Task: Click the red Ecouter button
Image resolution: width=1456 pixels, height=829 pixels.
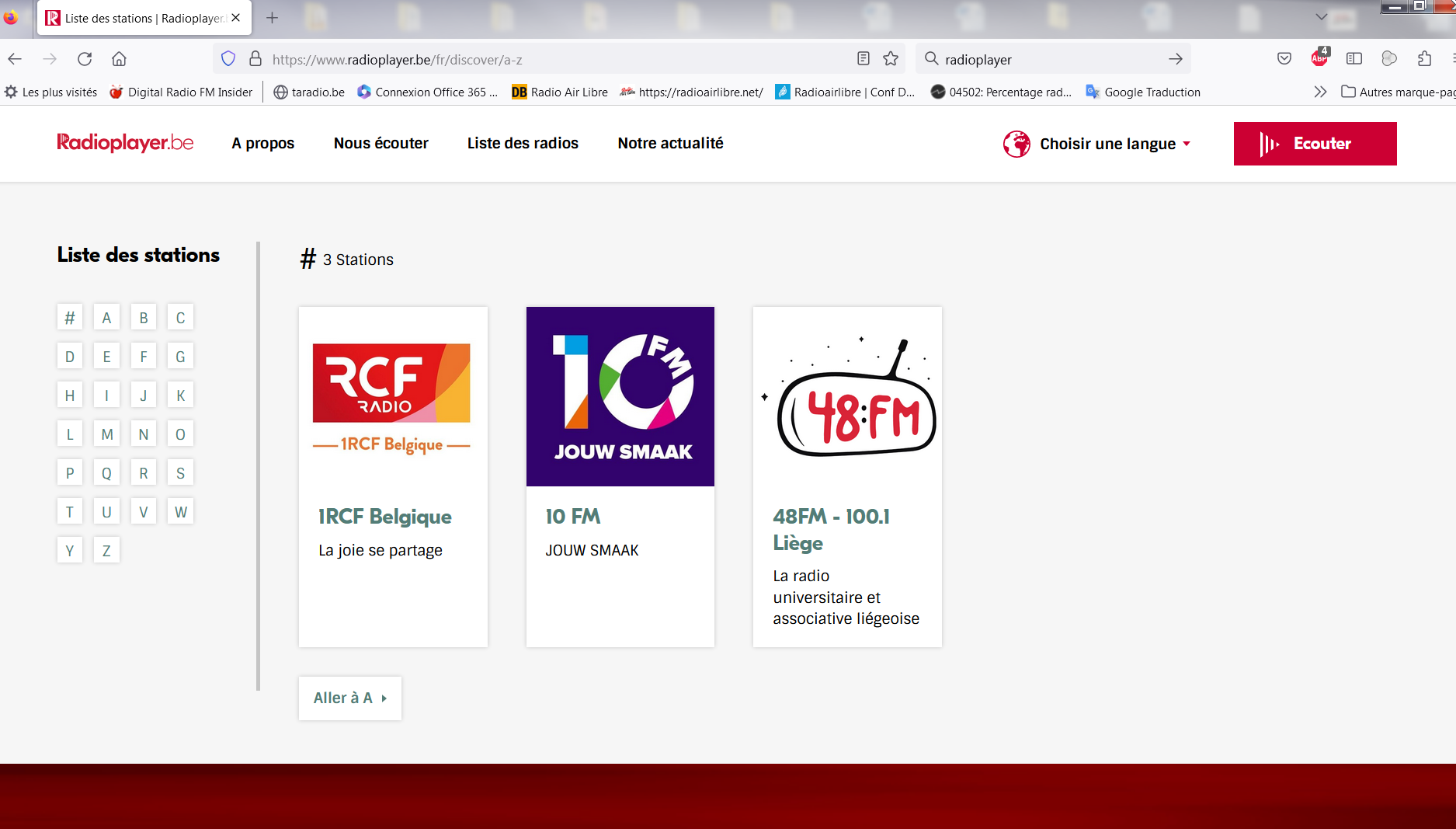Action: [x=1315, y=144]
